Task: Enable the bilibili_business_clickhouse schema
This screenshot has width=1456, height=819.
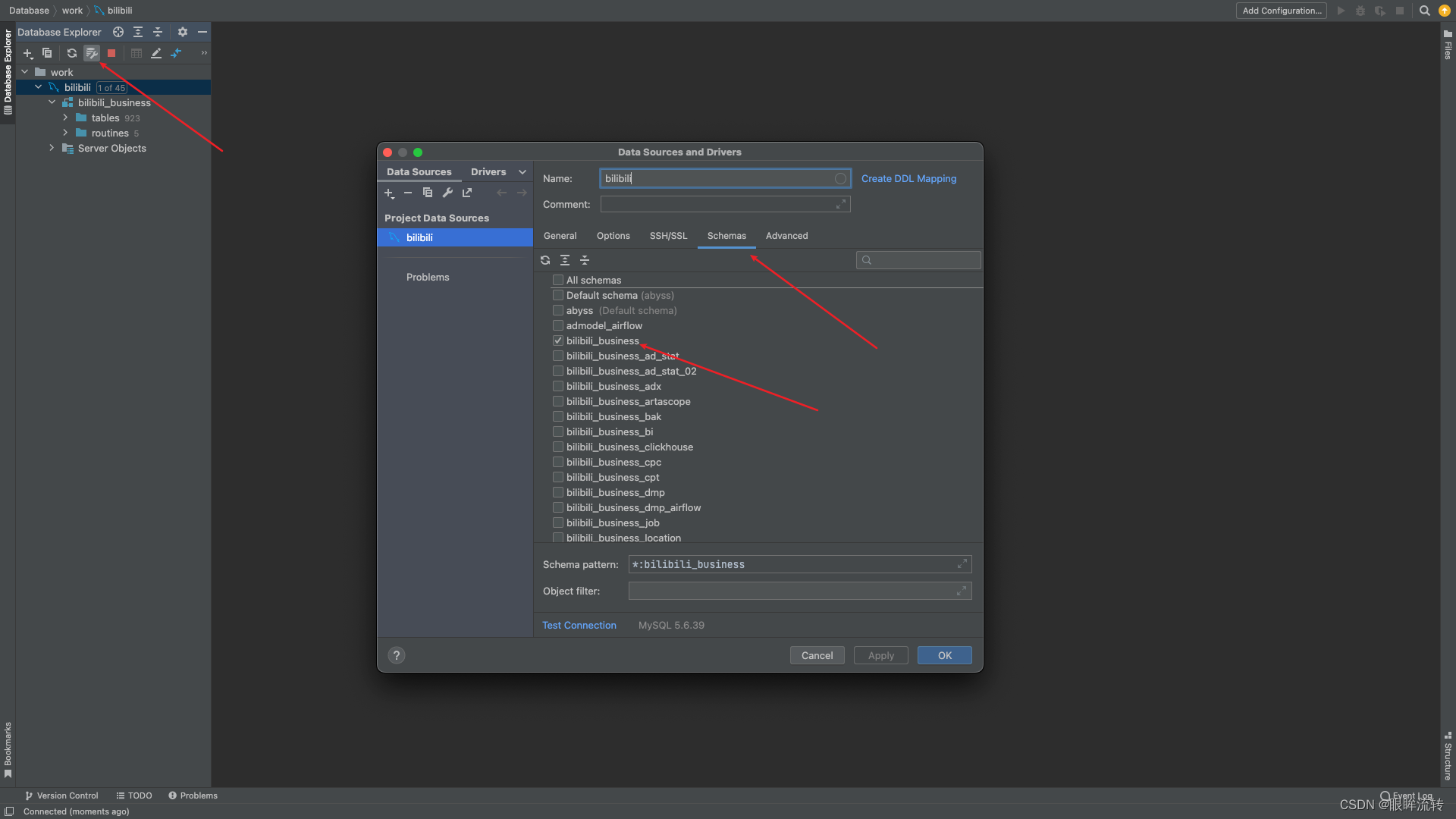Action: [558, 447]
